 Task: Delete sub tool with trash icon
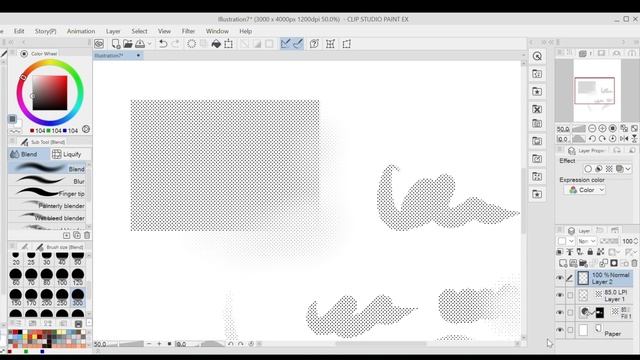(87, 235)
